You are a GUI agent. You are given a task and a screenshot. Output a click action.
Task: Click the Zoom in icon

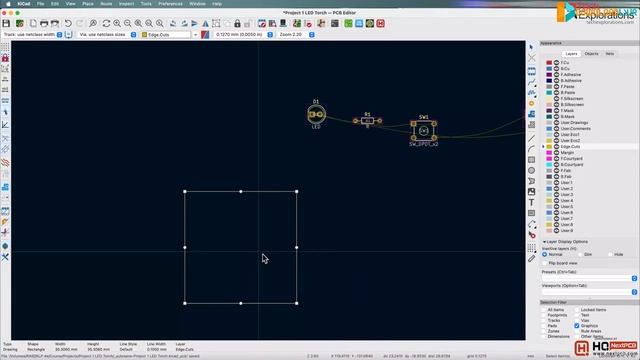point(117,24)
